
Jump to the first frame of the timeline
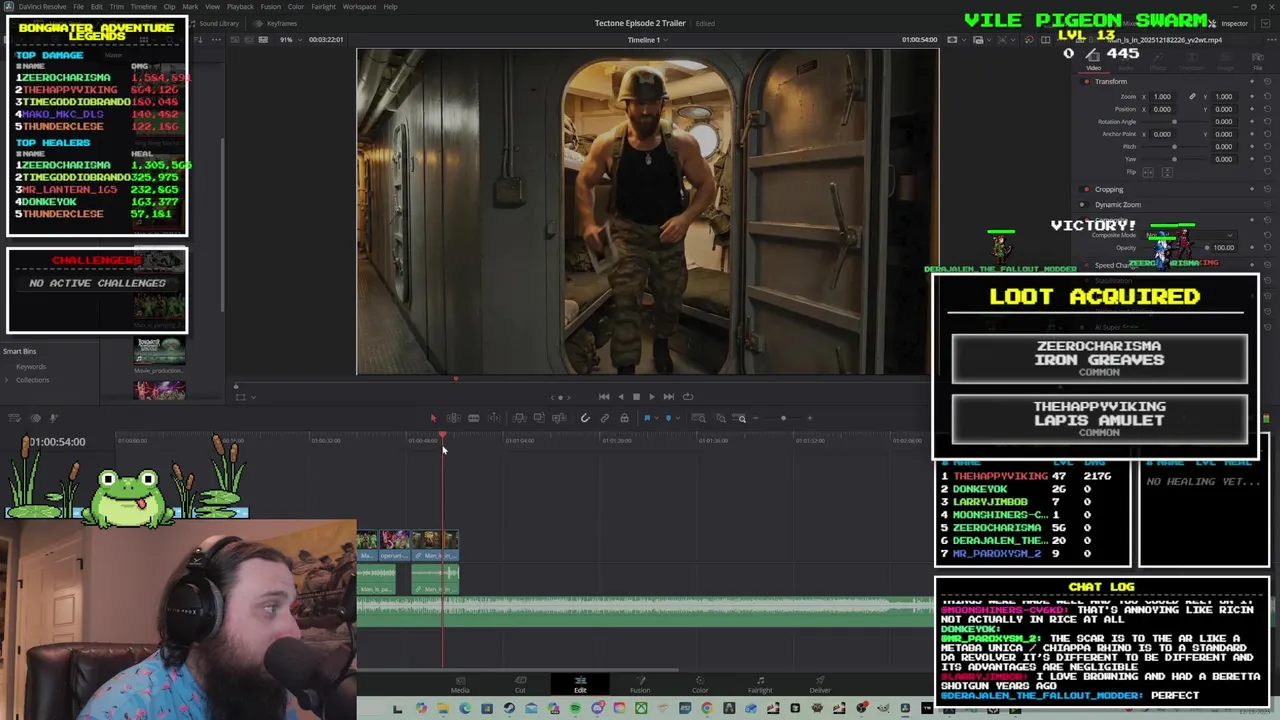(x=604, y=397)
